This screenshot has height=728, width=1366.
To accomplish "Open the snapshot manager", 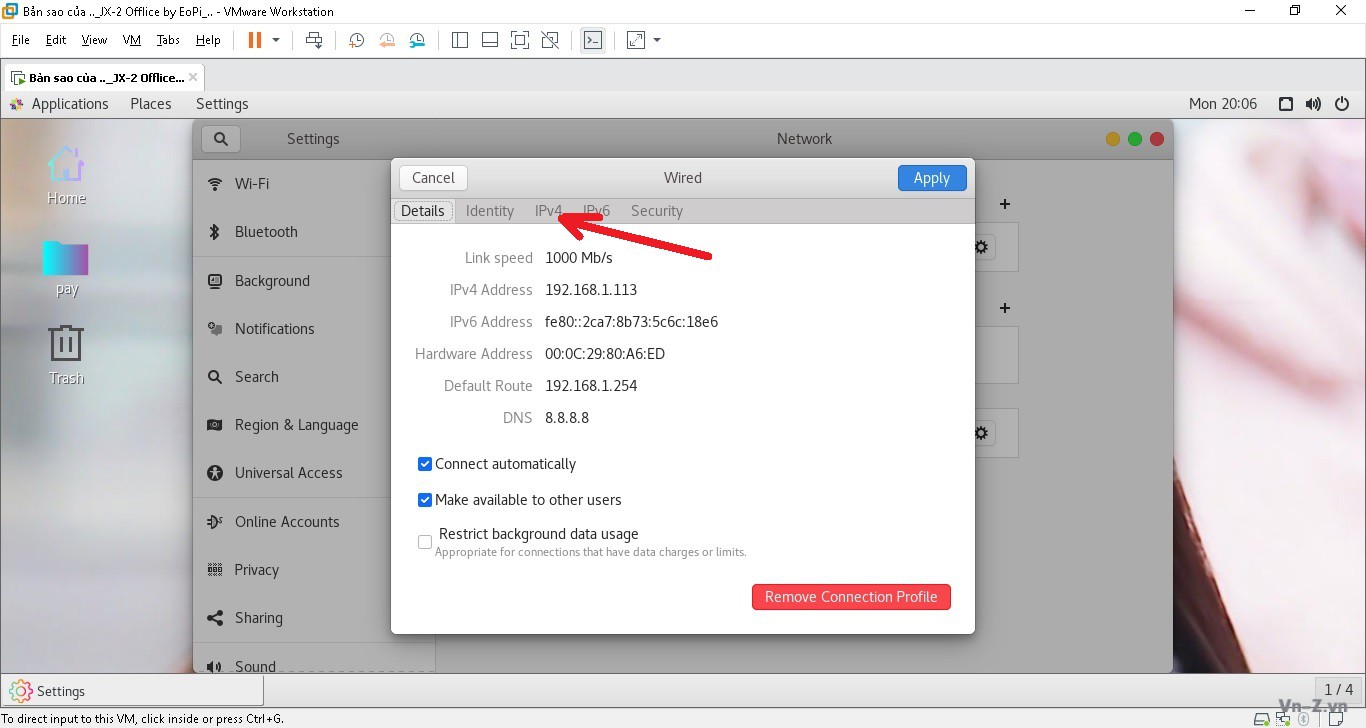I will point(417,40).
